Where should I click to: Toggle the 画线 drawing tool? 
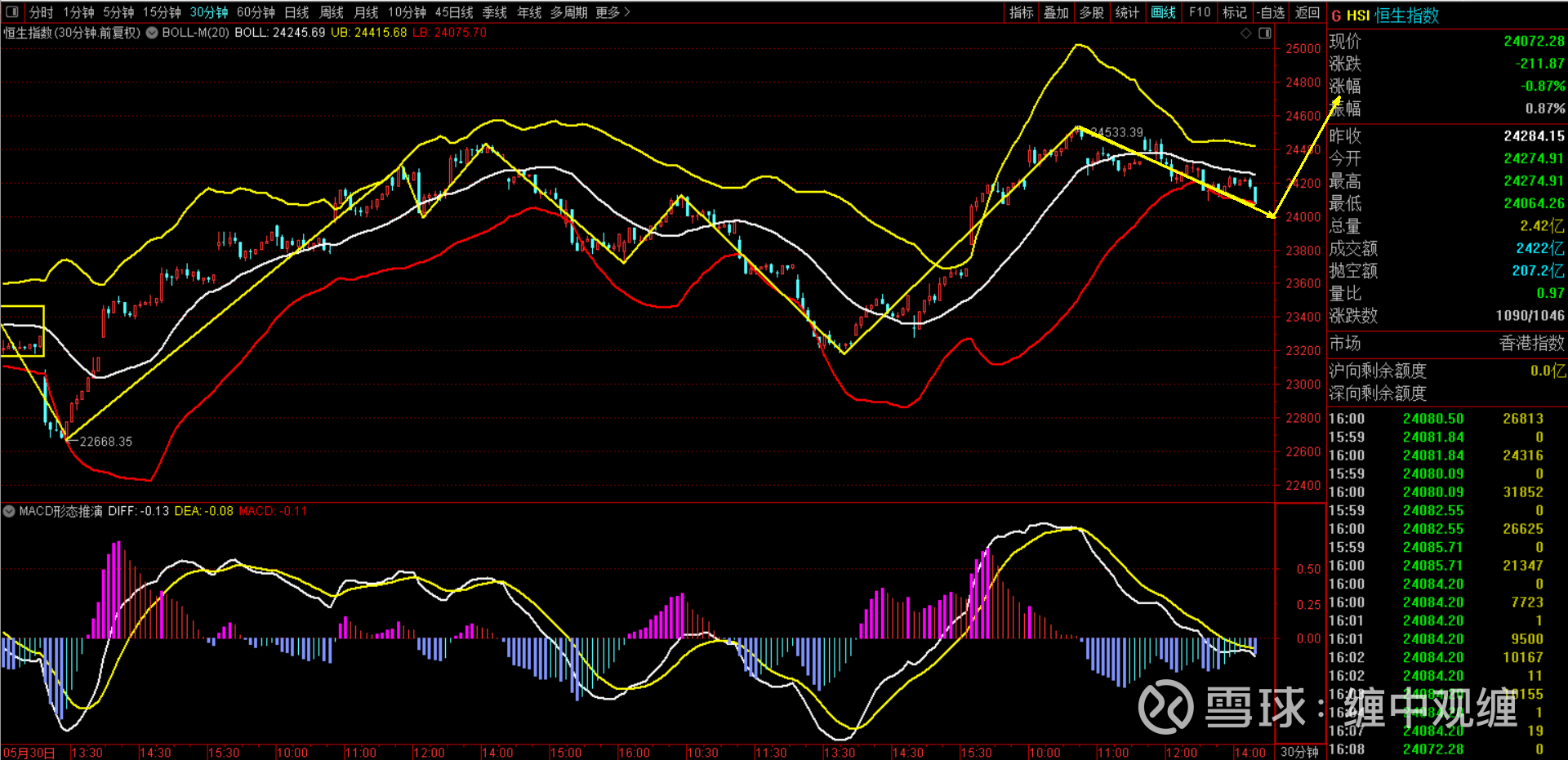(x=1163, y=12)
